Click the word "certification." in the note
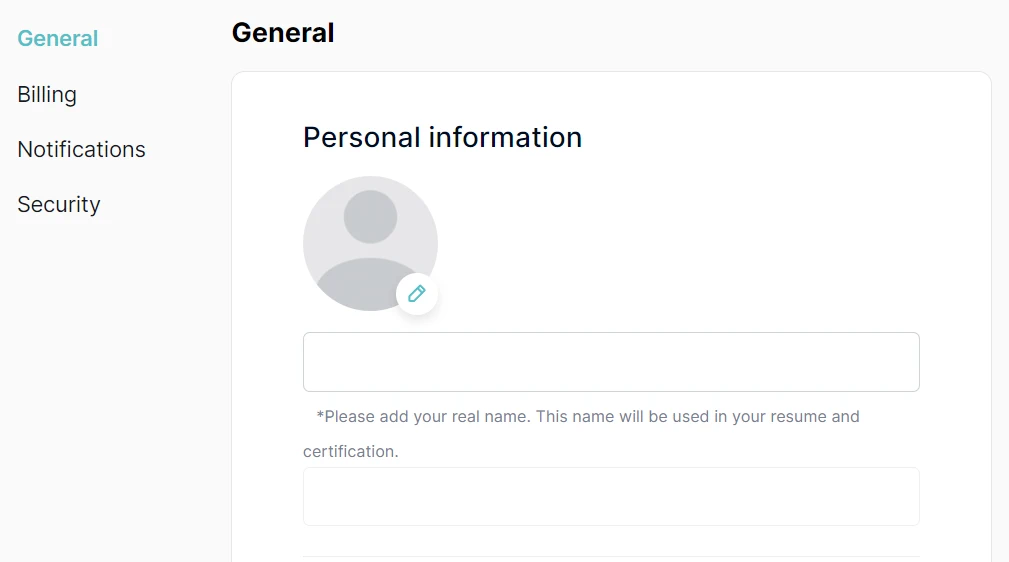Viewport: 1009px width, 562px height. click(x=351, y=451)
